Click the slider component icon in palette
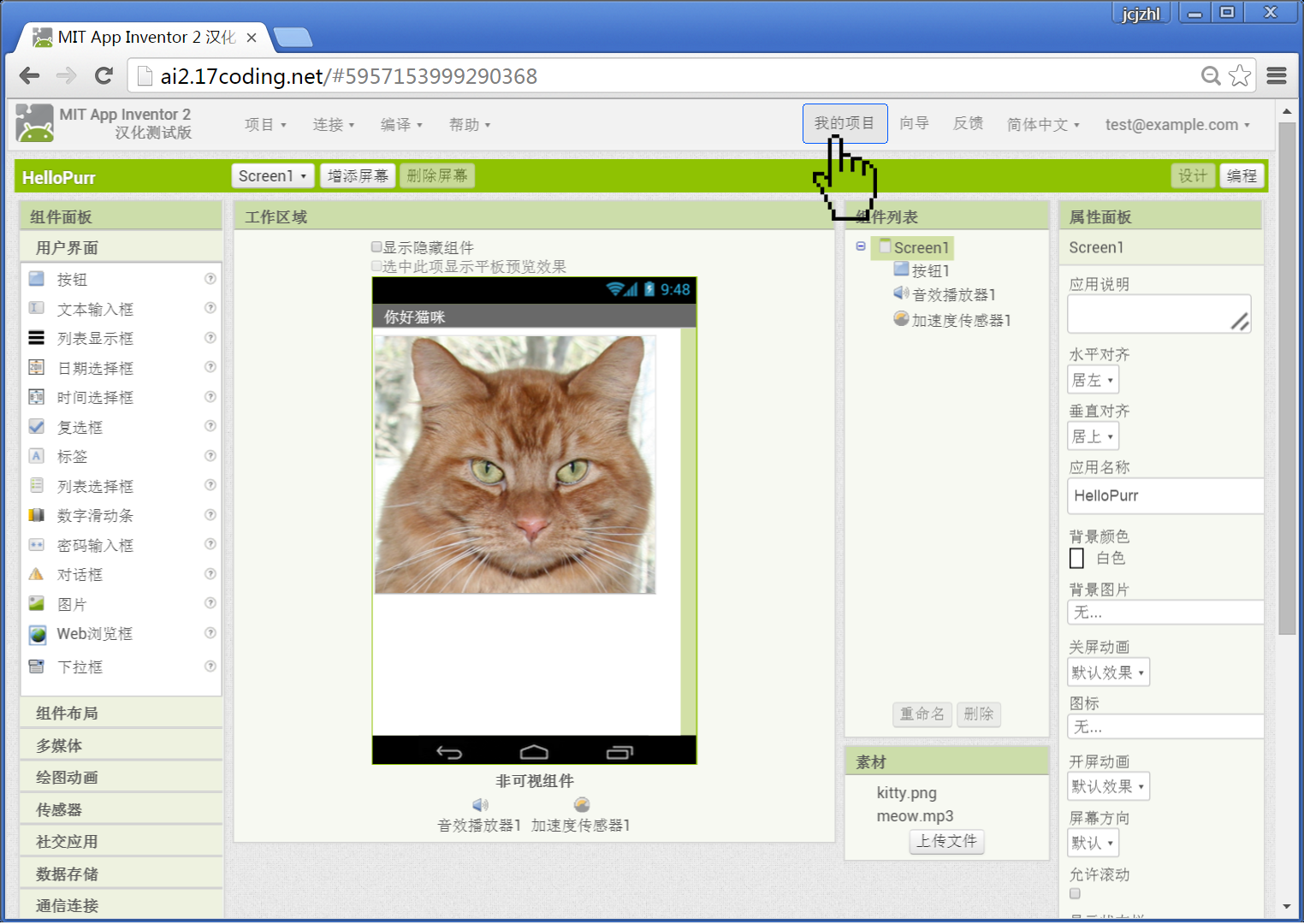 tap(37, 515)
